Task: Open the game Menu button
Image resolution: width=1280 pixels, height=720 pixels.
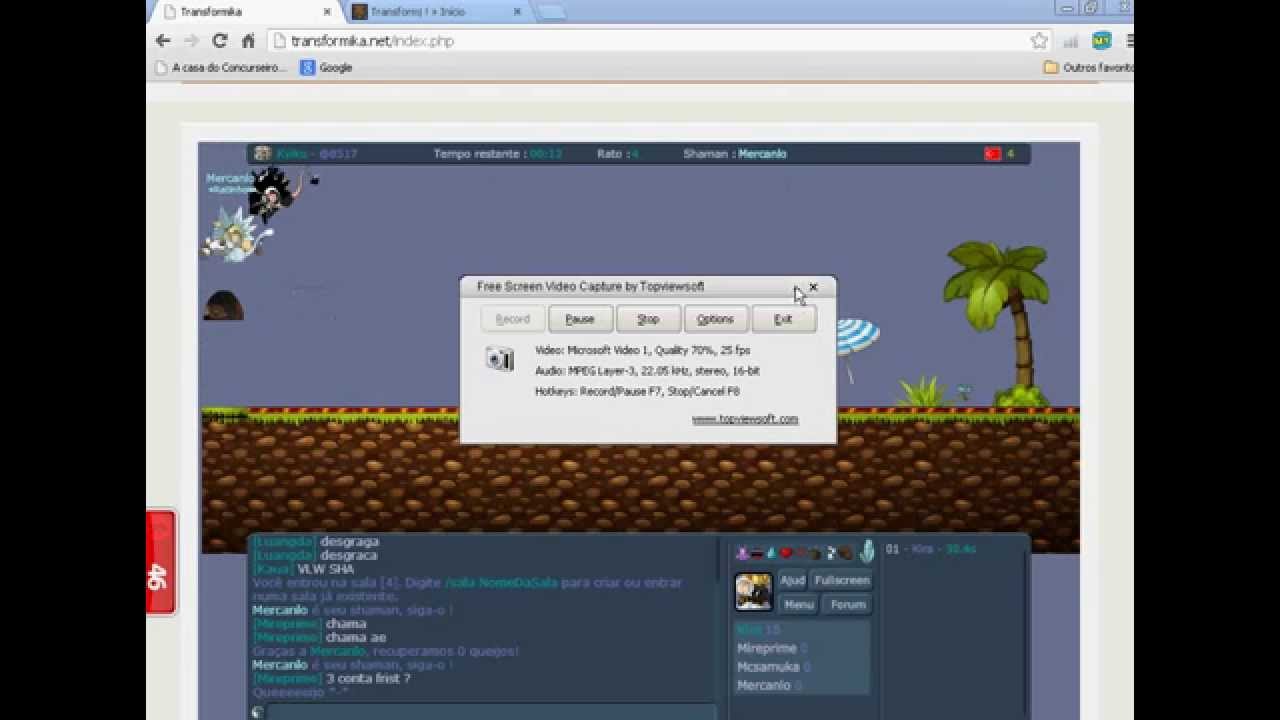Action: pyautogui.click(x=798, y=604)
